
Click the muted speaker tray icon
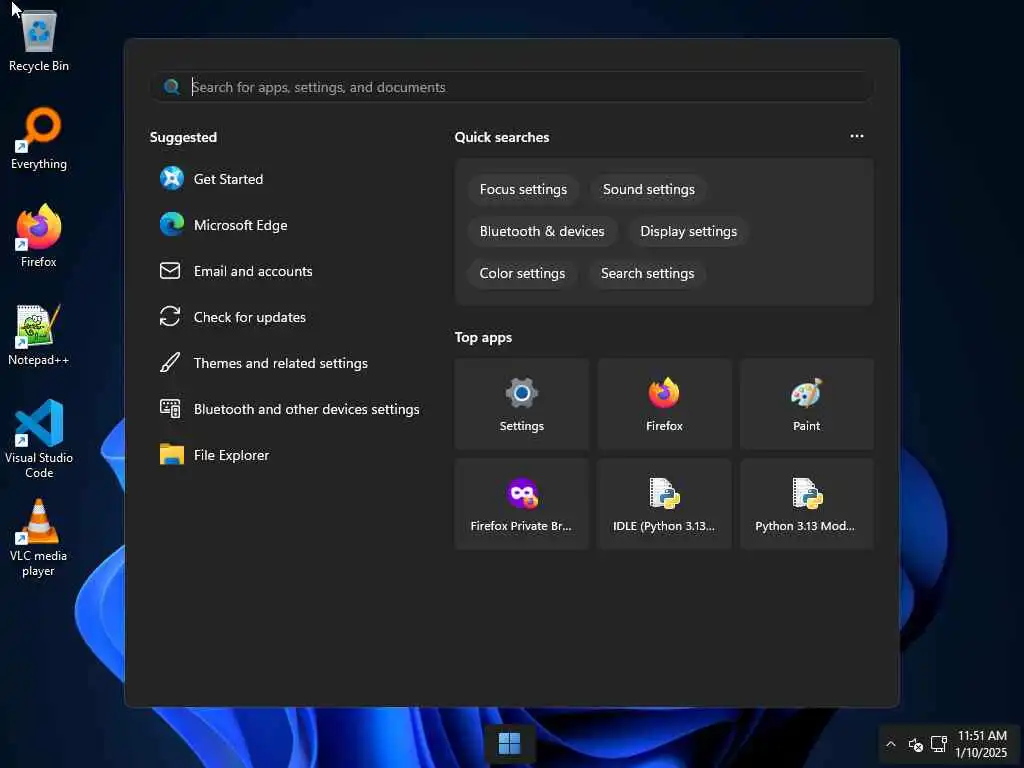tap(916, 744)
